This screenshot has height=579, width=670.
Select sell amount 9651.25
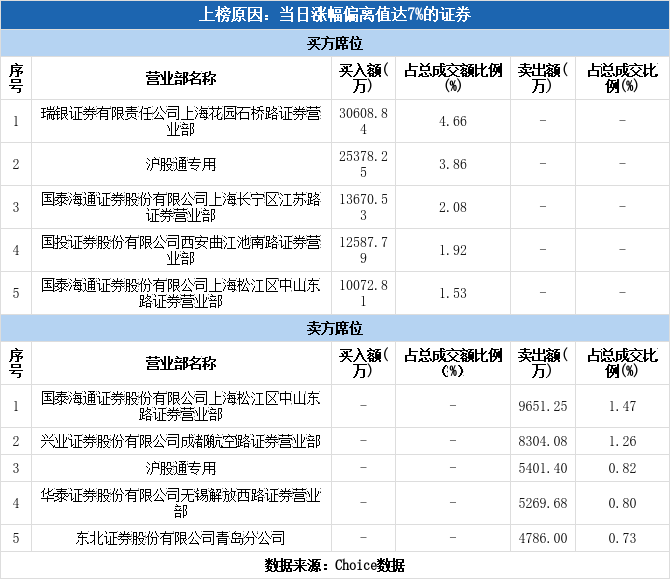[x=543, y=406]
